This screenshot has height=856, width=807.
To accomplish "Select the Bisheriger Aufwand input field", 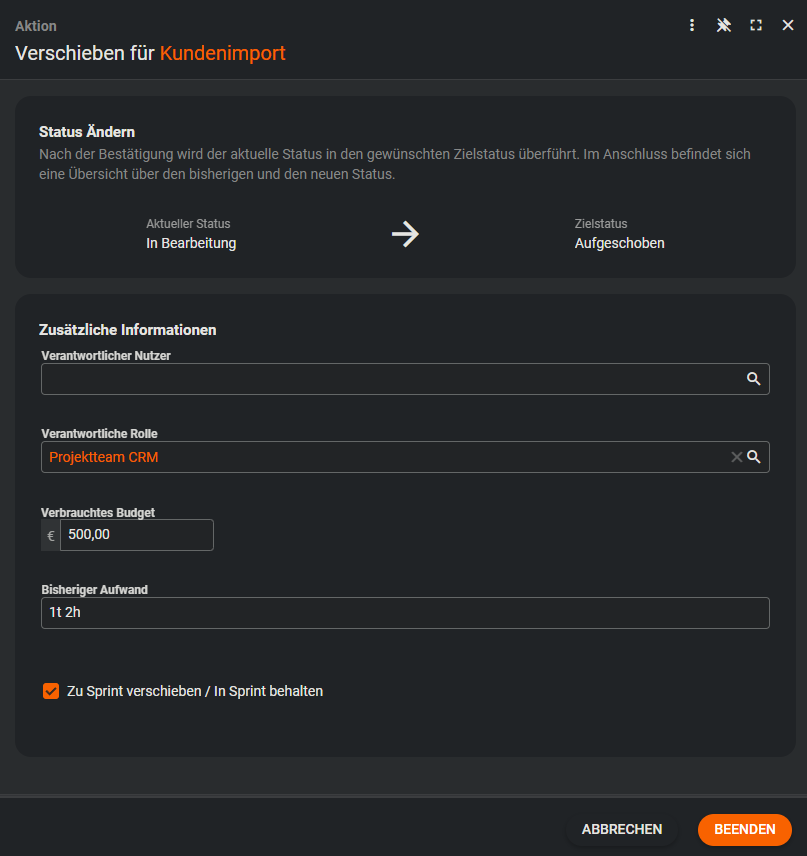I will (404, 613).
